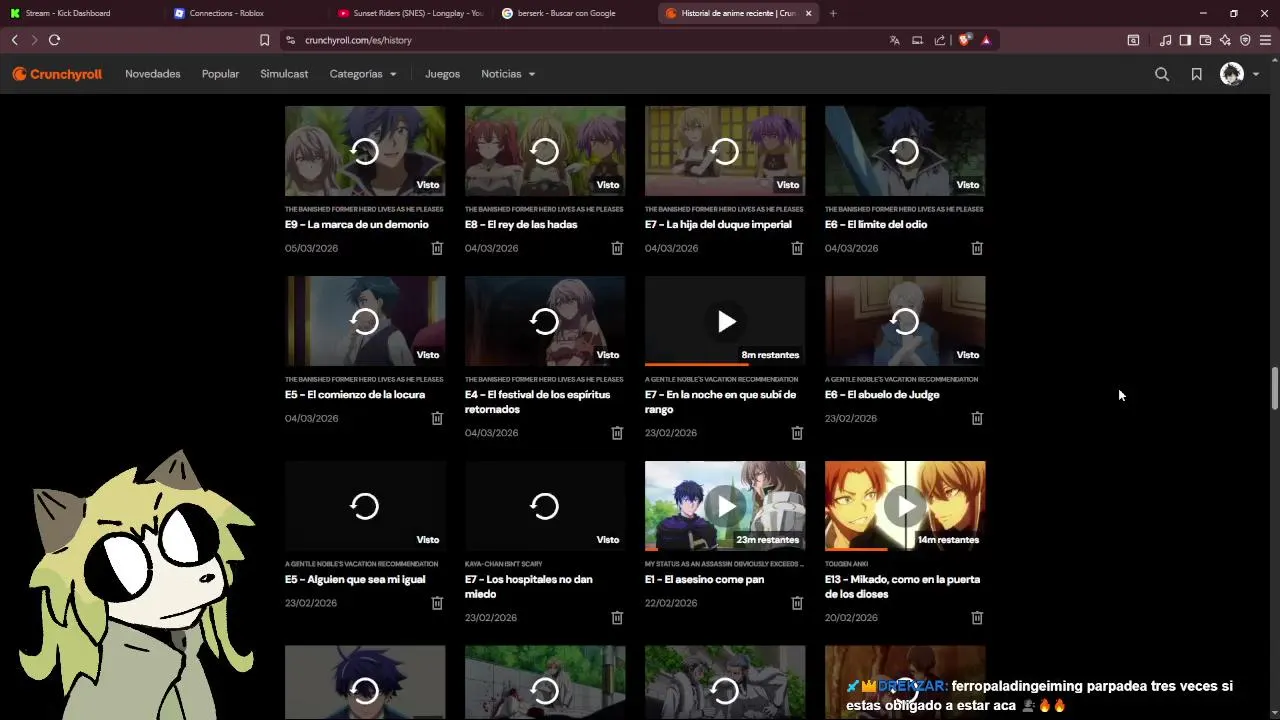The height and width of the screenshot is (720, 1280).
Task: Open the profile avatar account menu
Action: click(1239, 74)
